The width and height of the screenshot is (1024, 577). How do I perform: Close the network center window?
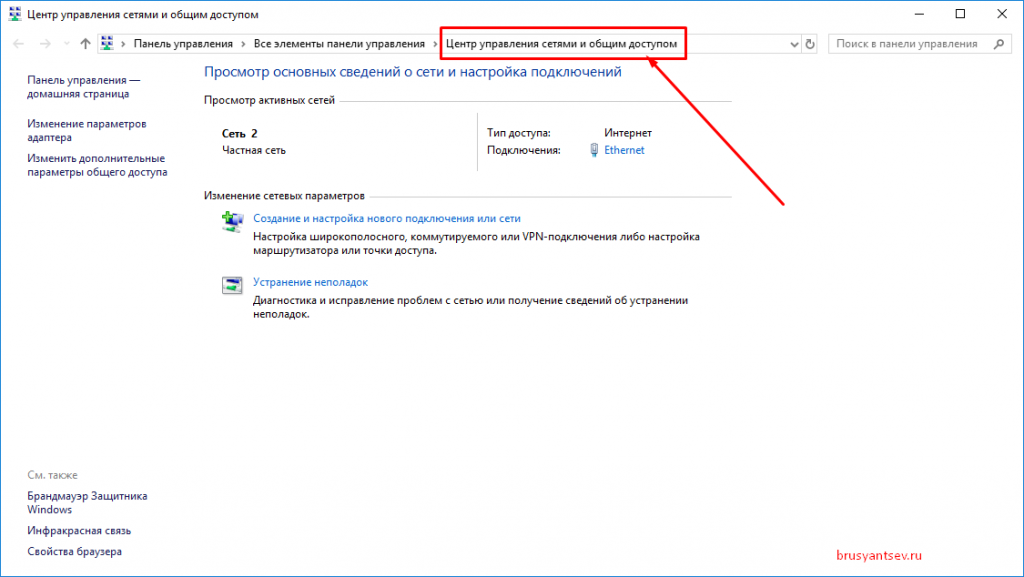pyautogui.click(x=1002, y=14)
